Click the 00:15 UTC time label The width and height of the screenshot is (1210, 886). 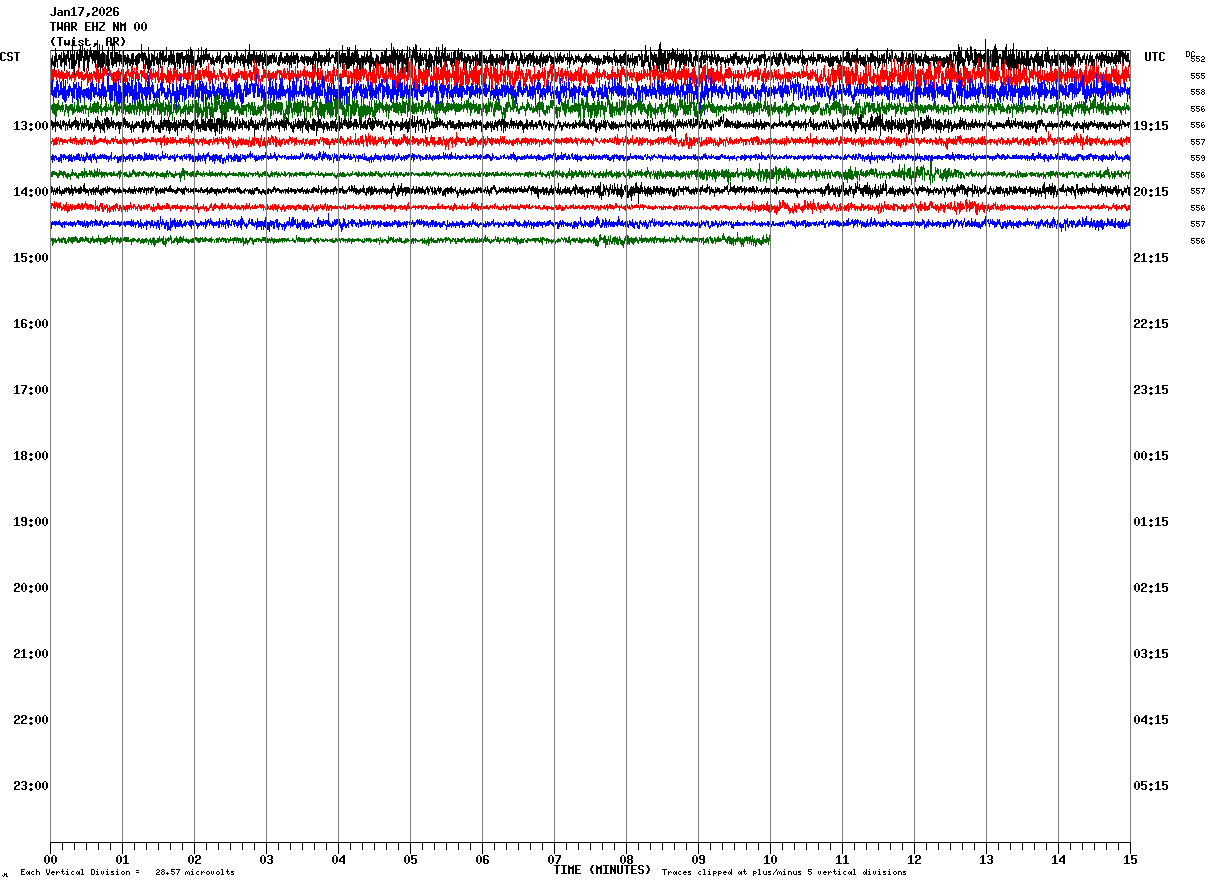tap(1151, 456)
